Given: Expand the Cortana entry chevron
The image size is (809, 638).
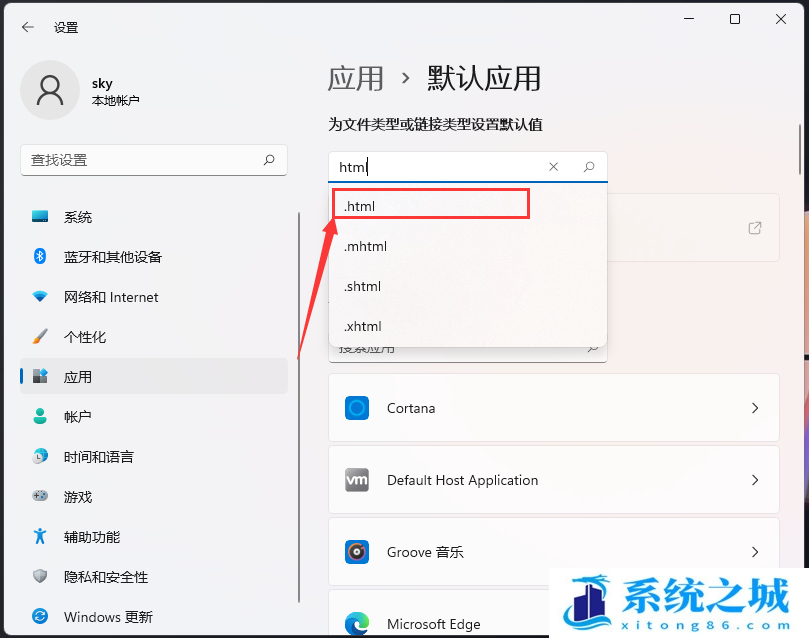Looking at the screenshot, I should point(755,408).
